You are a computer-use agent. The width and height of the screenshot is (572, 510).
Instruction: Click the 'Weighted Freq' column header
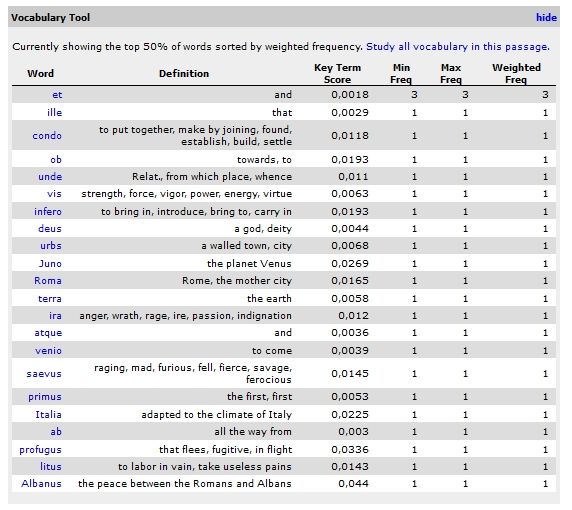point(516,74)
